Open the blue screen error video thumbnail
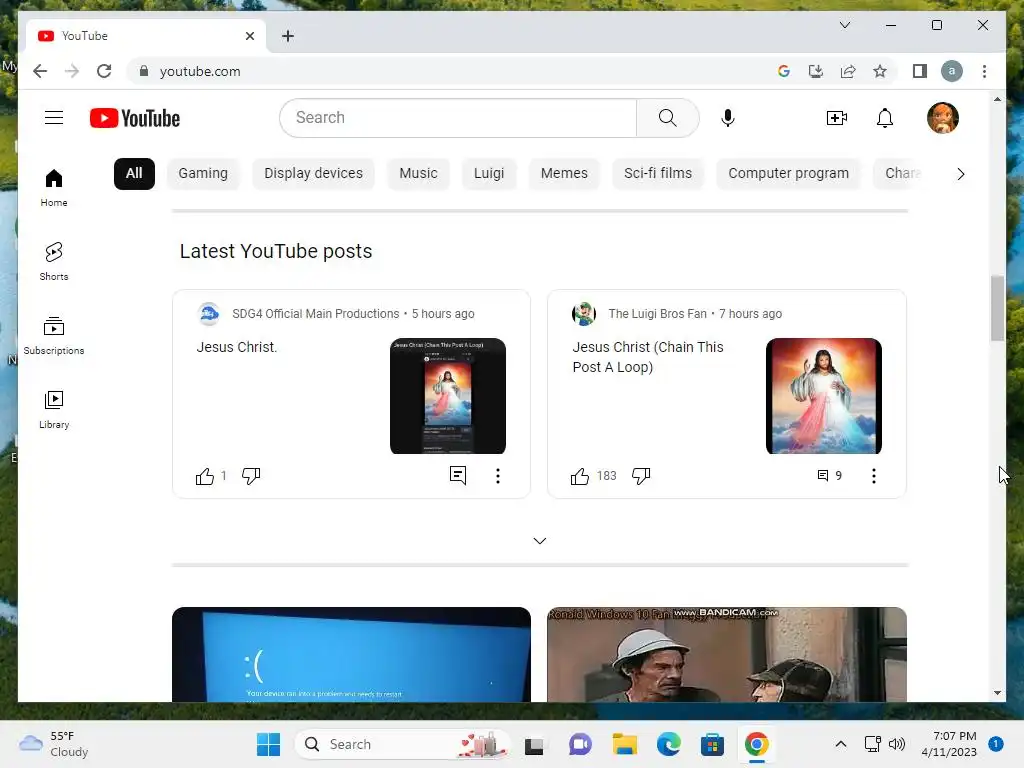Screen dimensions: 1024x768 351,654
